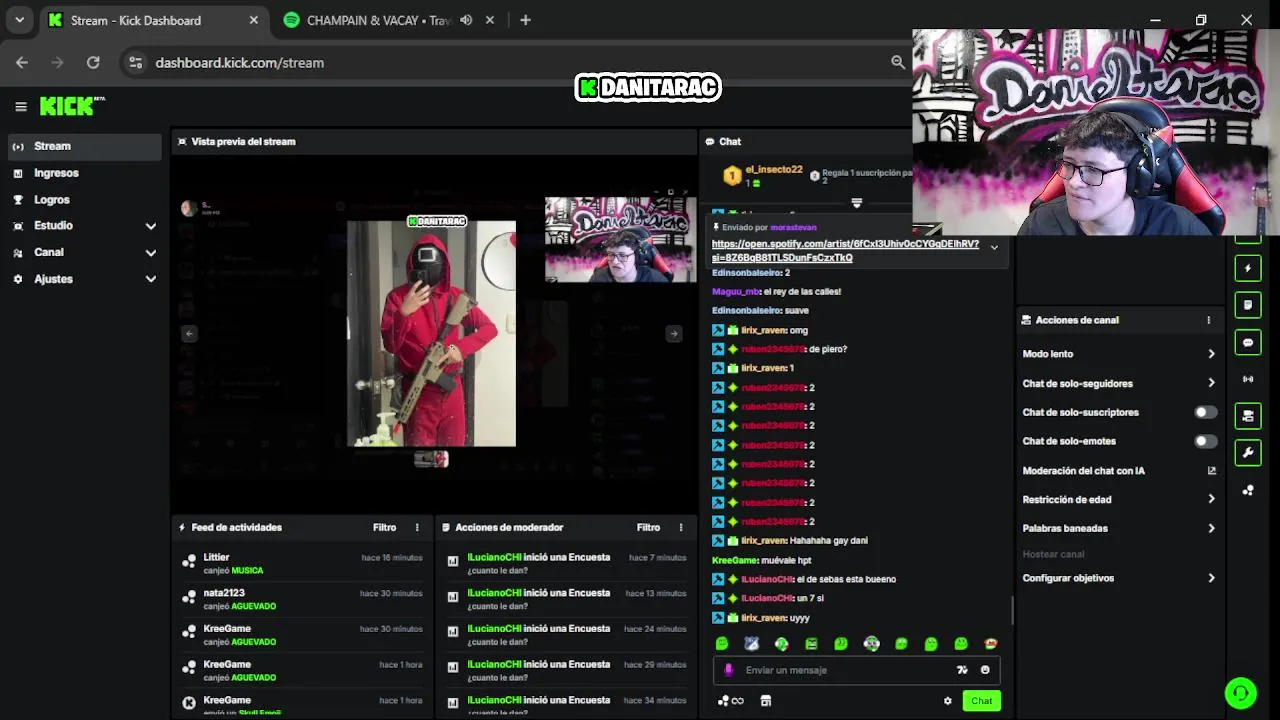The height and width of the screenshot is (720, 1280).
Task: Open the new tab plus button
Action: (x=525, y=20)
